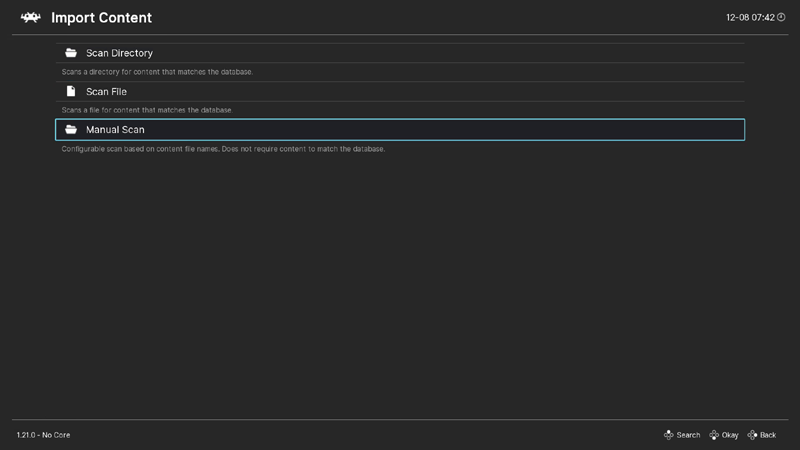The width and height of the screenshot is (800, 450).
Task: Select the Scan File menu entry
Action: click(106, 92)
